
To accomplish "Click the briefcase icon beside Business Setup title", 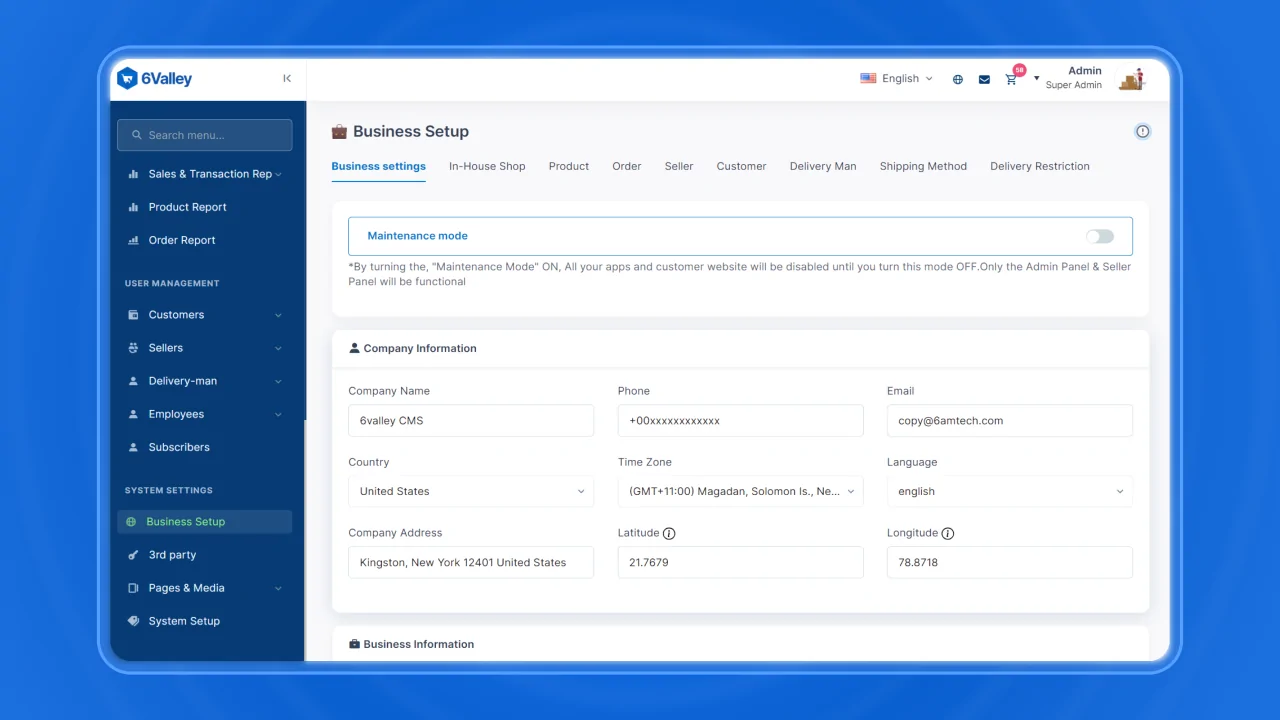I will tap(339, 131).
